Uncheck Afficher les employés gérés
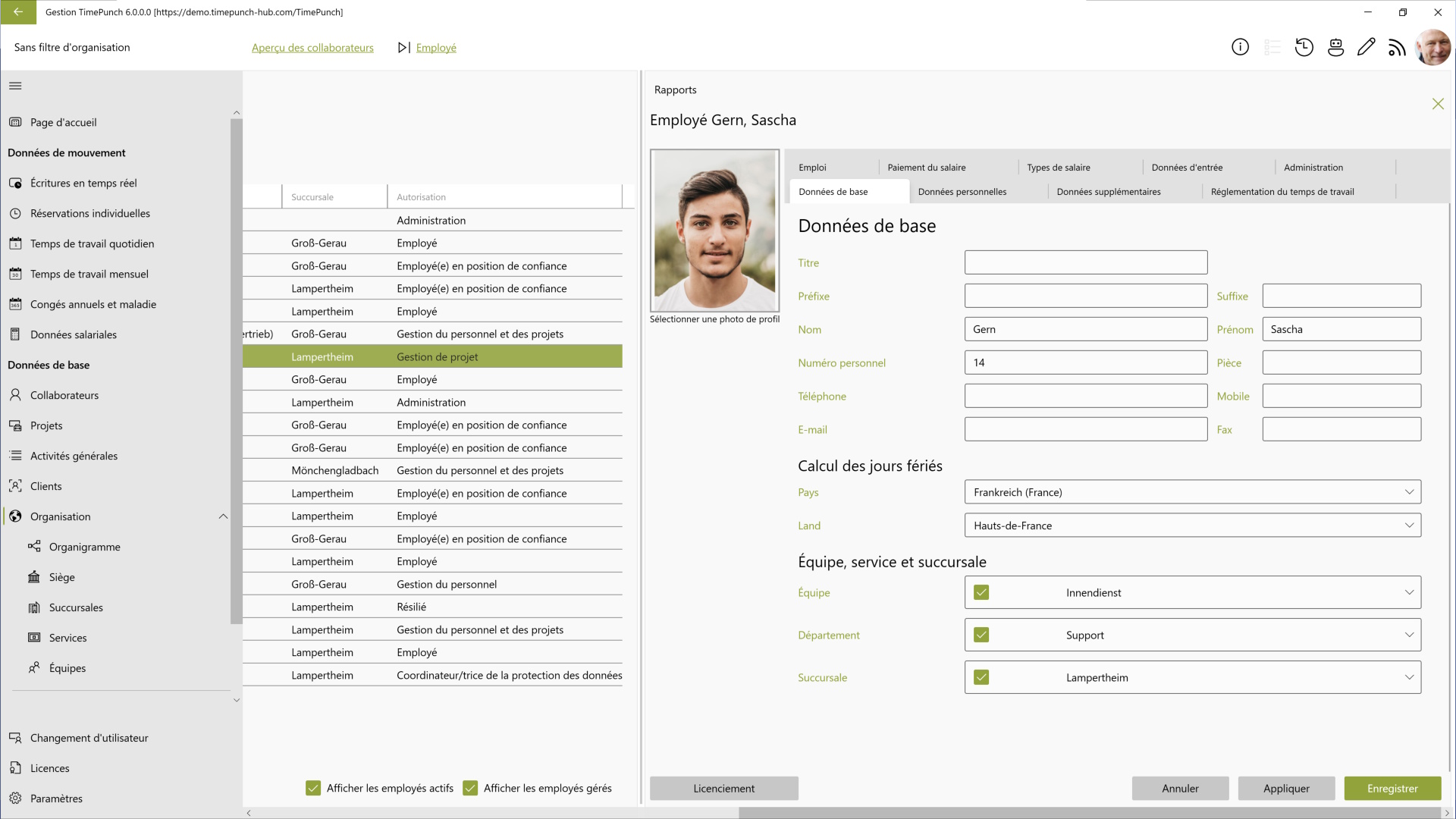The width and height of the screenshot is (1456, 819). [x=470, y=788]
